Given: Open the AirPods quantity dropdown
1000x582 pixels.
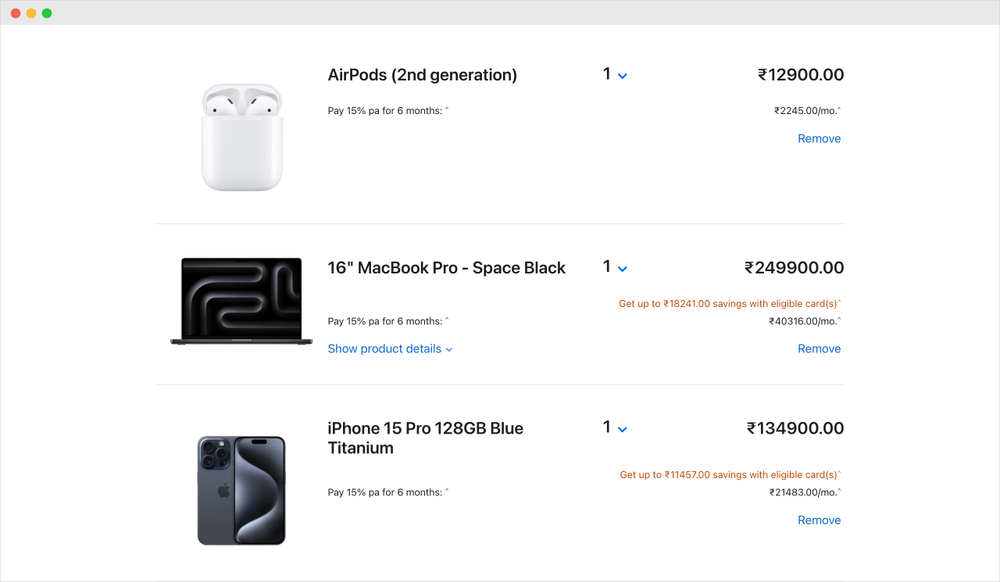Looking at the screenshot, I should (614, 75).
